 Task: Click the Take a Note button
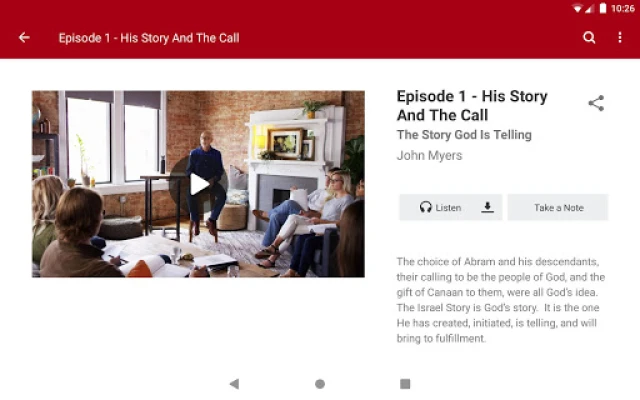558,207
